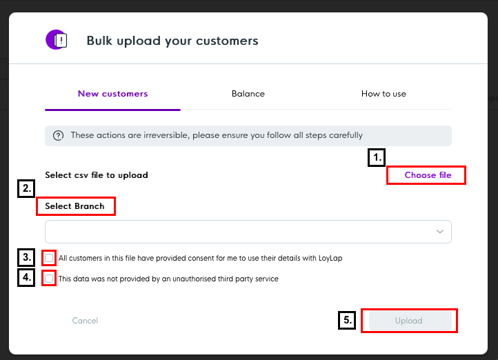Click the step 3 number marker
Screen dimensions: 498x360
26,257
